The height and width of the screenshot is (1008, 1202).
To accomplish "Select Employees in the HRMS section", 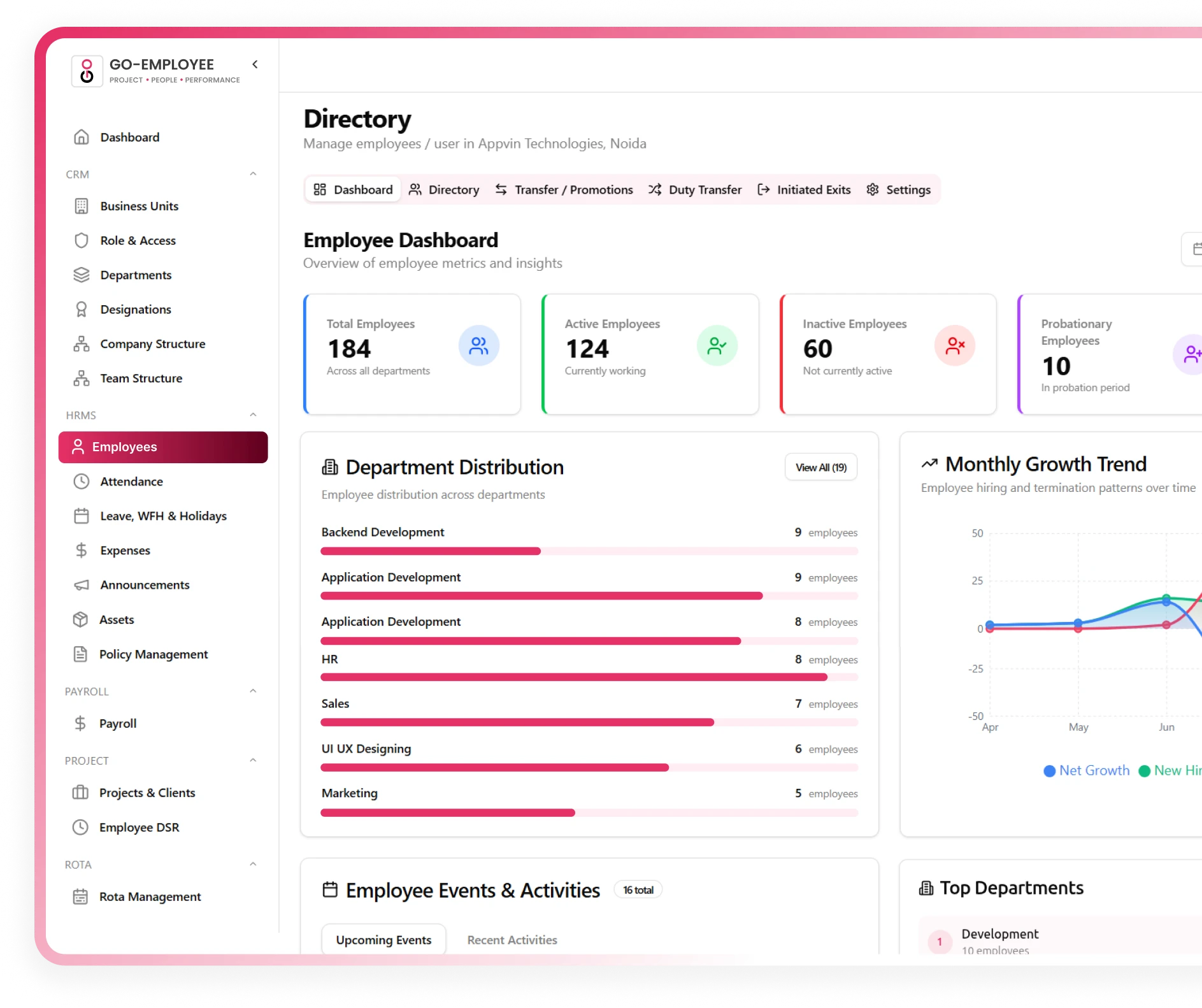I will pyautogui.click(x=163, y=447).
